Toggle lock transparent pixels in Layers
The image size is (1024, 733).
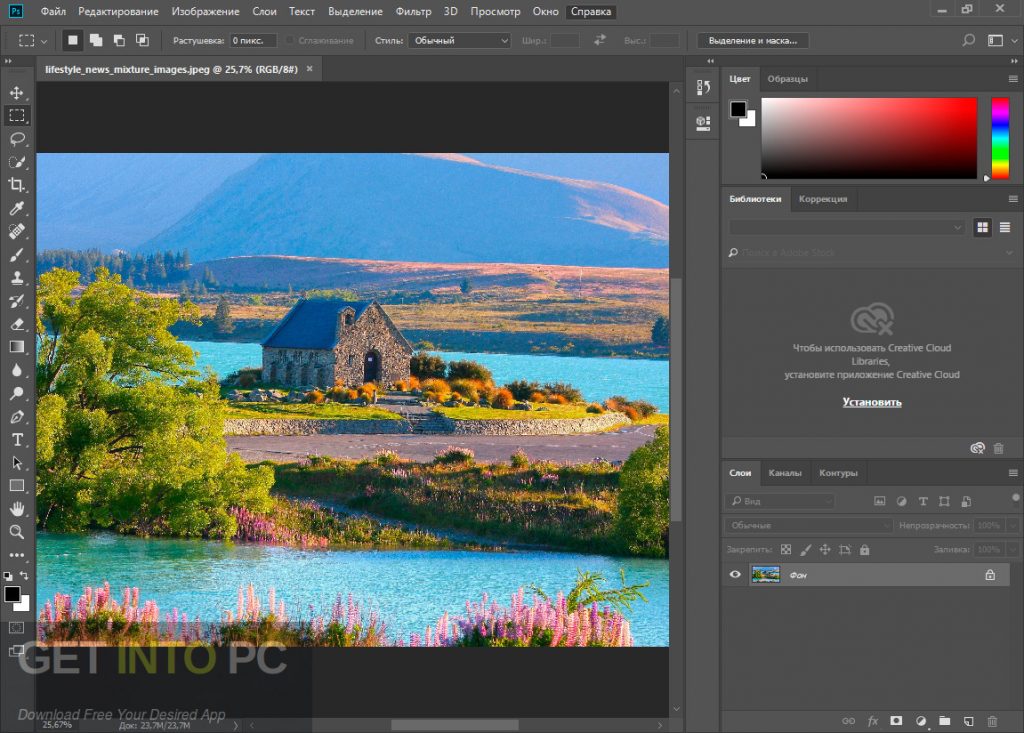point(786,550)
